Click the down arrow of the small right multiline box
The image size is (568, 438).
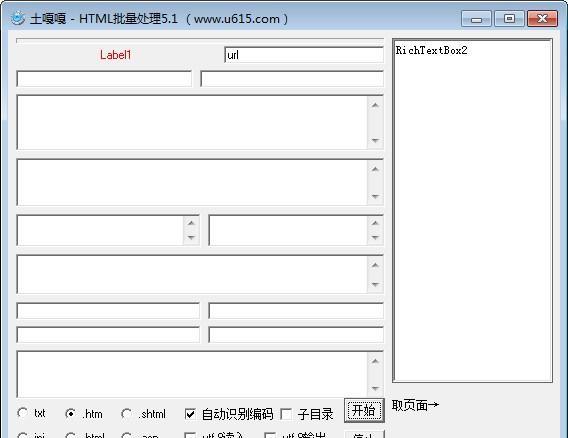pyautogui.click(x=375, y=238)
